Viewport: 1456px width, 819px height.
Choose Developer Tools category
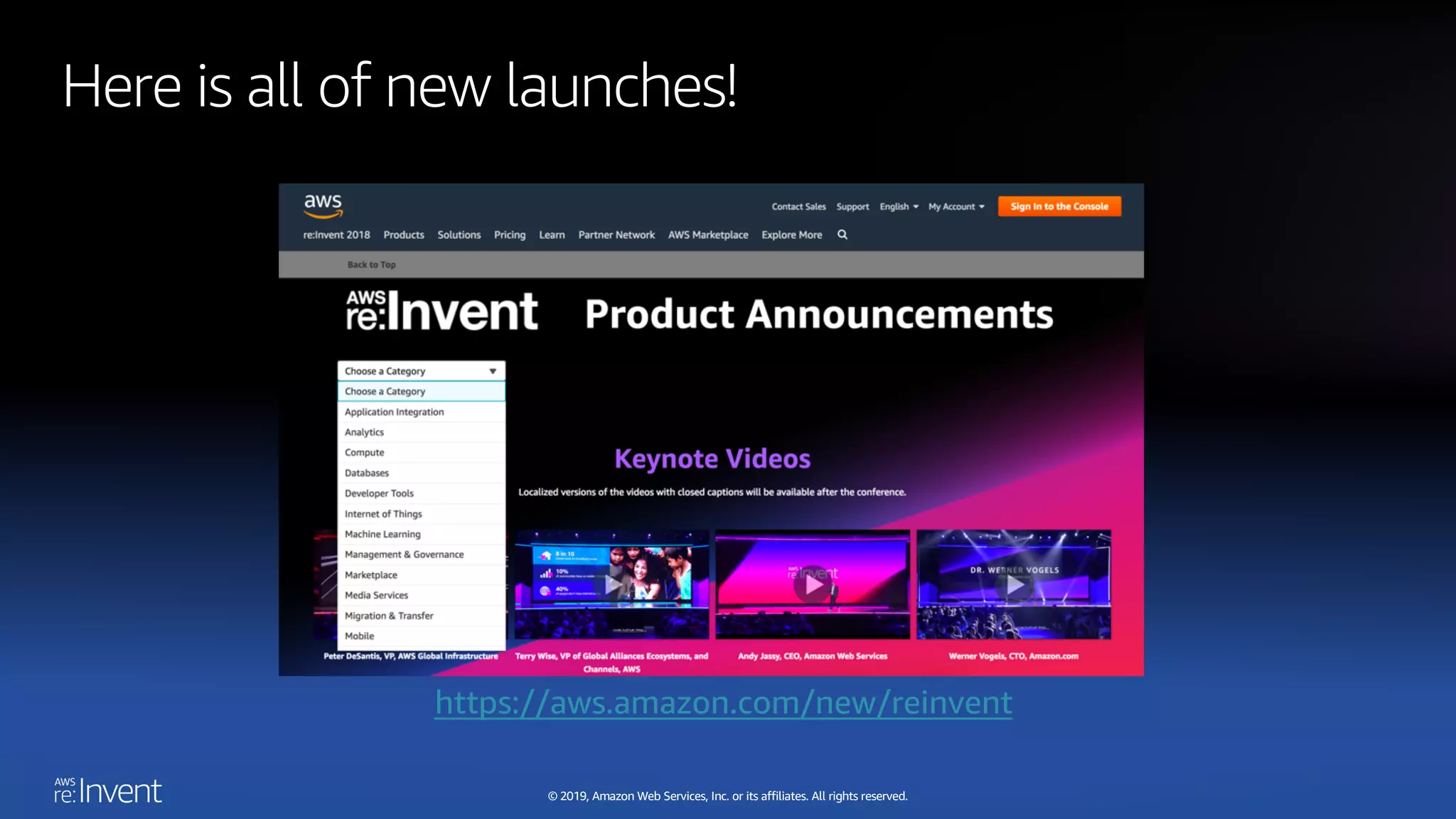[x=422, y=493]
